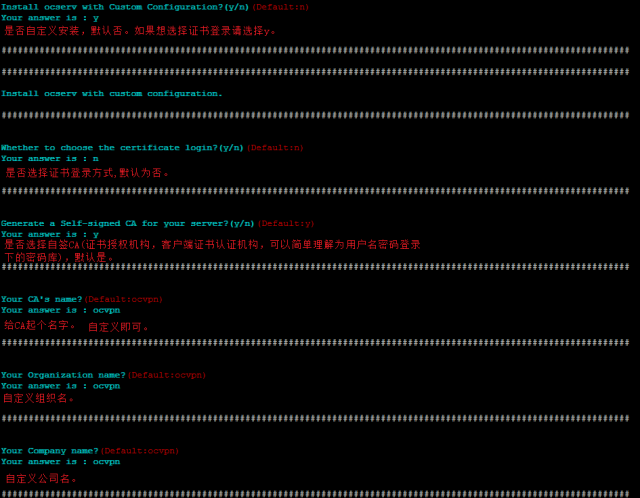
Task: Click the 'Install ocserv with Custom Configuration?' prompt line
Action: [x=125, y=7]
